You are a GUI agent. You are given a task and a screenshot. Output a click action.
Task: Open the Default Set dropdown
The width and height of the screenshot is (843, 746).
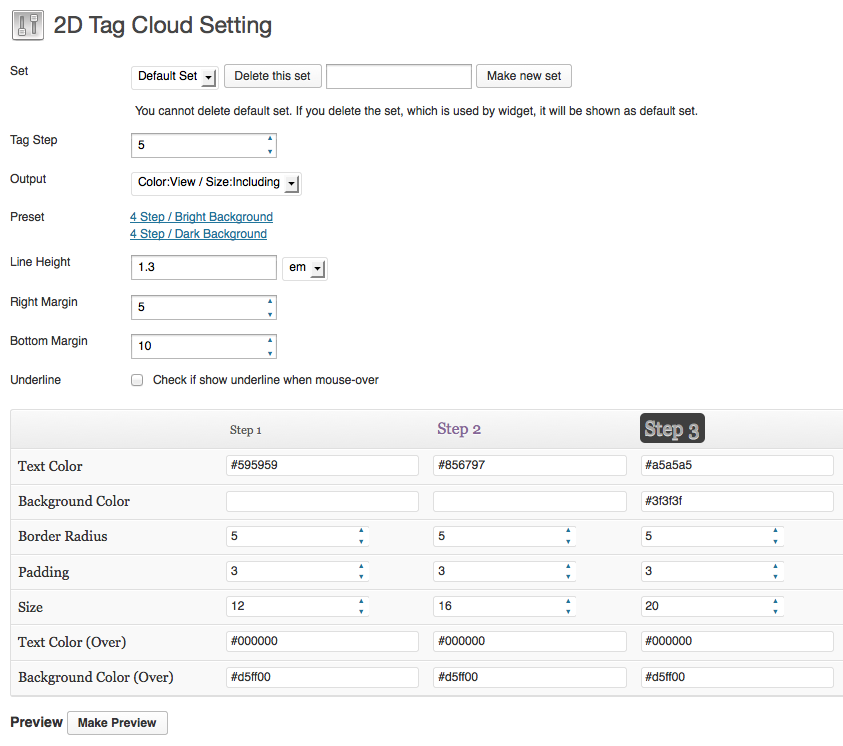[175, 76]
